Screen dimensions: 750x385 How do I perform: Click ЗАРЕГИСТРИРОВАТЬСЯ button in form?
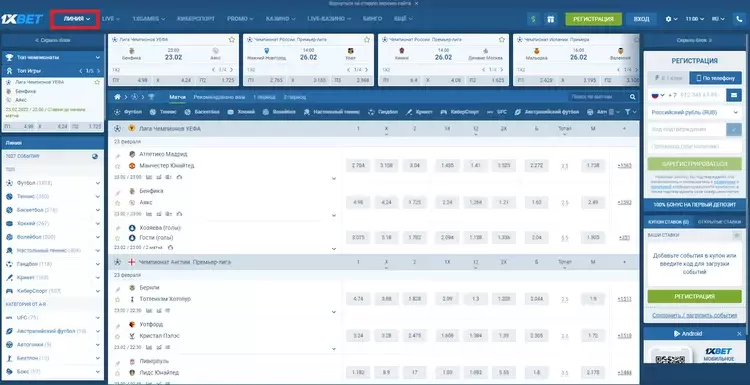[695, 164]
